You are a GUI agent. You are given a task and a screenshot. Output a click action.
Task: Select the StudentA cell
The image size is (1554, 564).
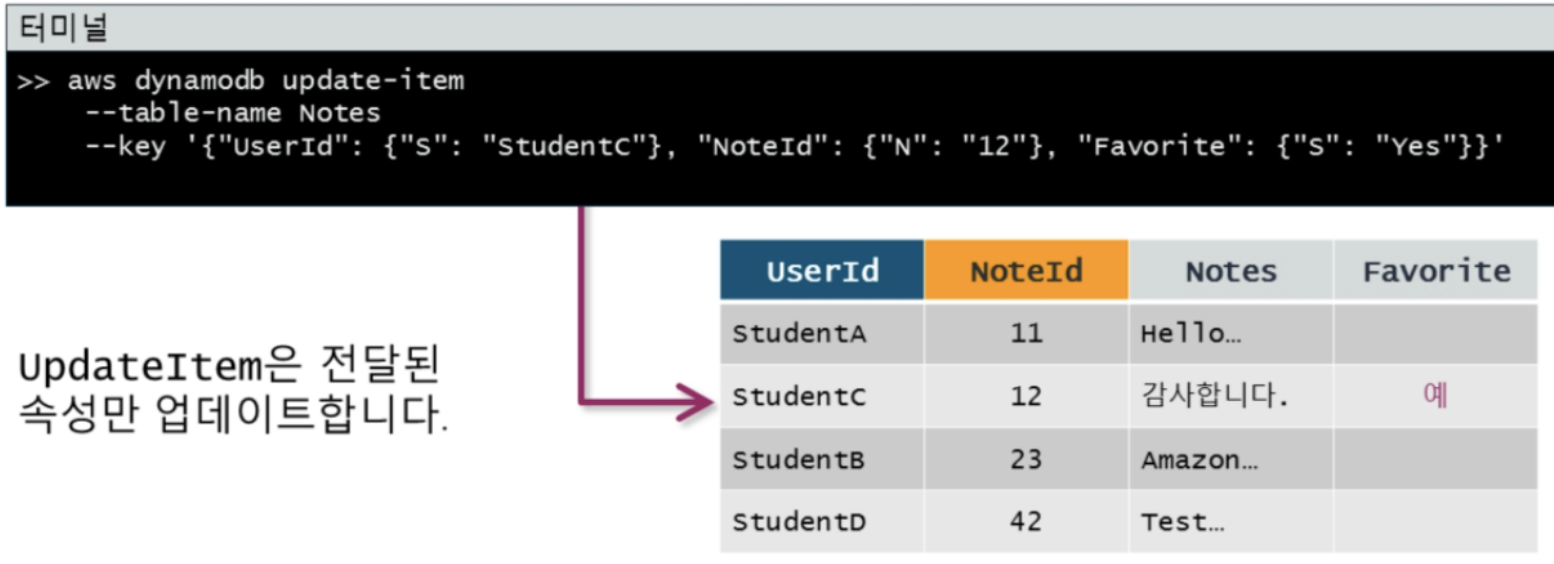[x=822, y=334]
